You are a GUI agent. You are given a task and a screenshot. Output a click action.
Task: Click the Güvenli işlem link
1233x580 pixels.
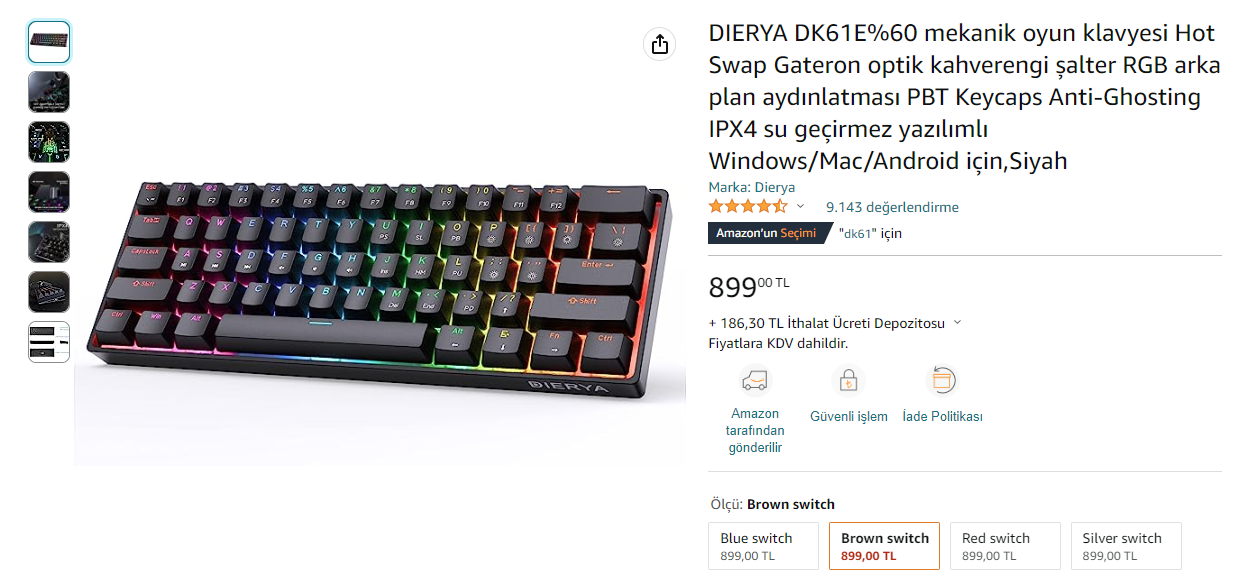pyautogui.click(x=849, y=417)
